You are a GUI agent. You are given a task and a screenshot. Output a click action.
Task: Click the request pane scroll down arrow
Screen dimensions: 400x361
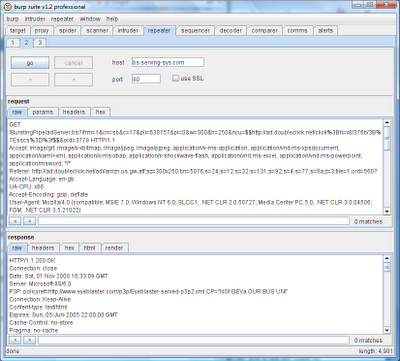click(x=387, y=211)
